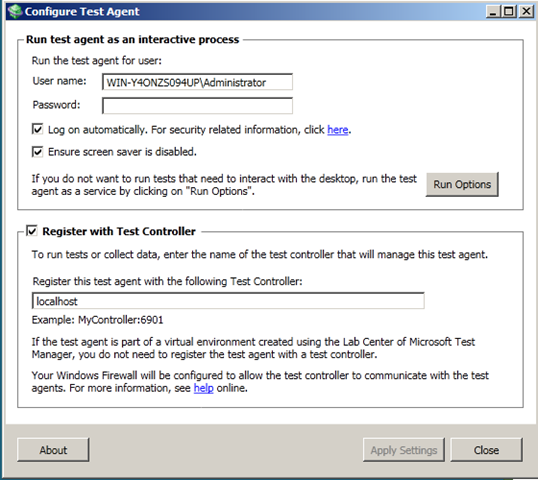
Task: Click the Apply Settings button
Action: click(x=404, y=450)
